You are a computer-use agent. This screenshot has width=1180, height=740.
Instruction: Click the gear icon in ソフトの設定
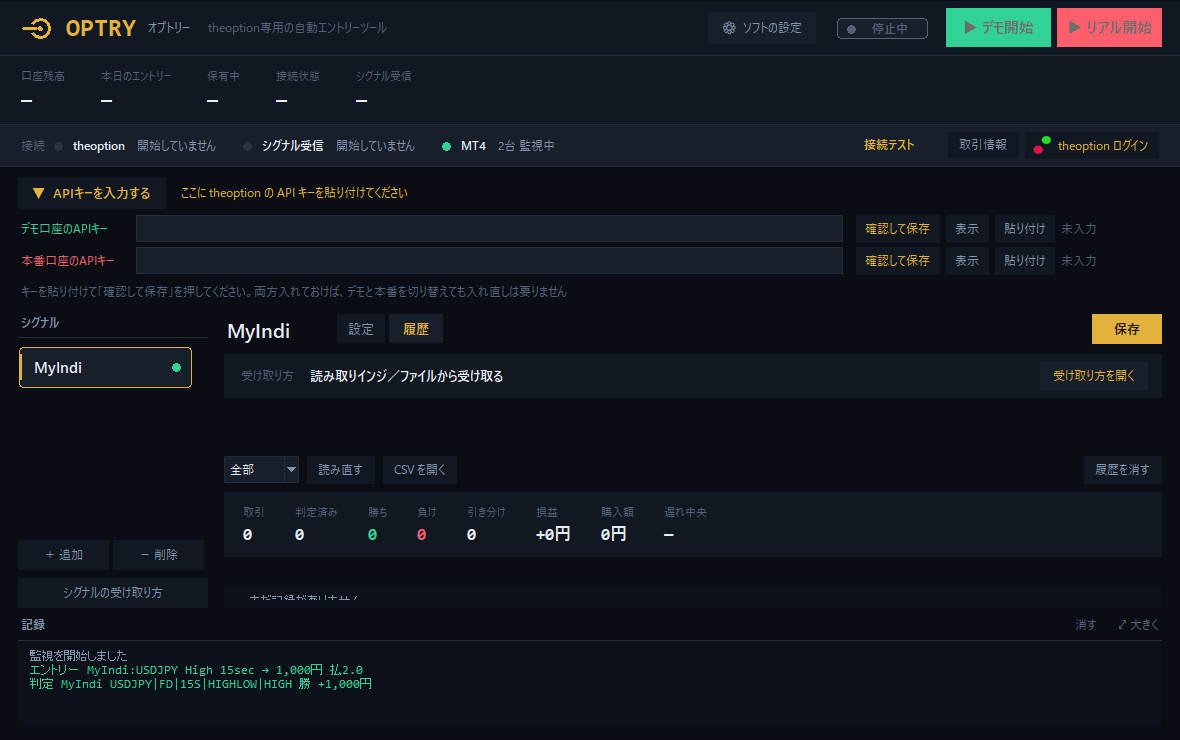[728, 28]
